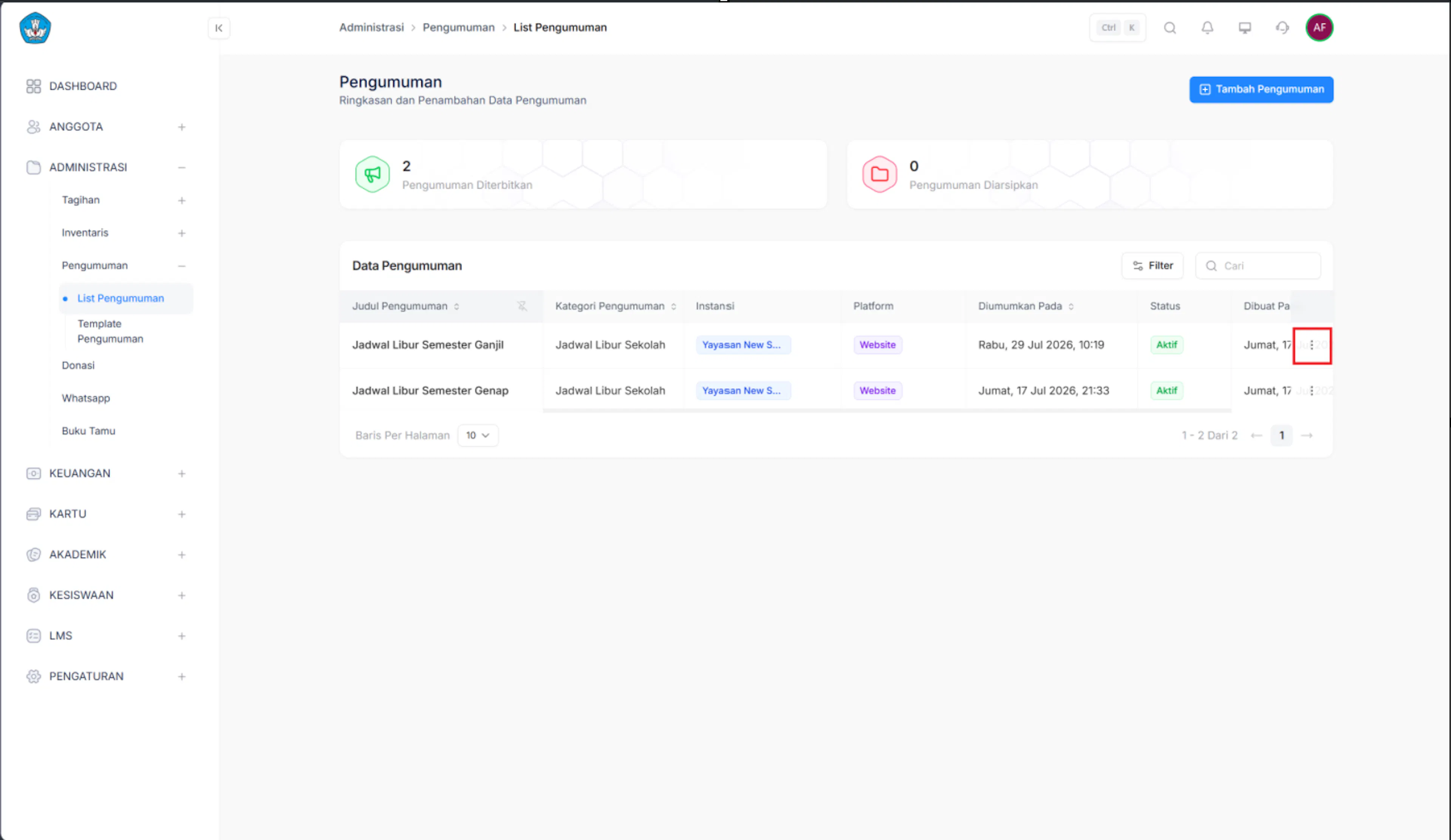
Task: Open the notifications bell icon
Action: 1207,28
